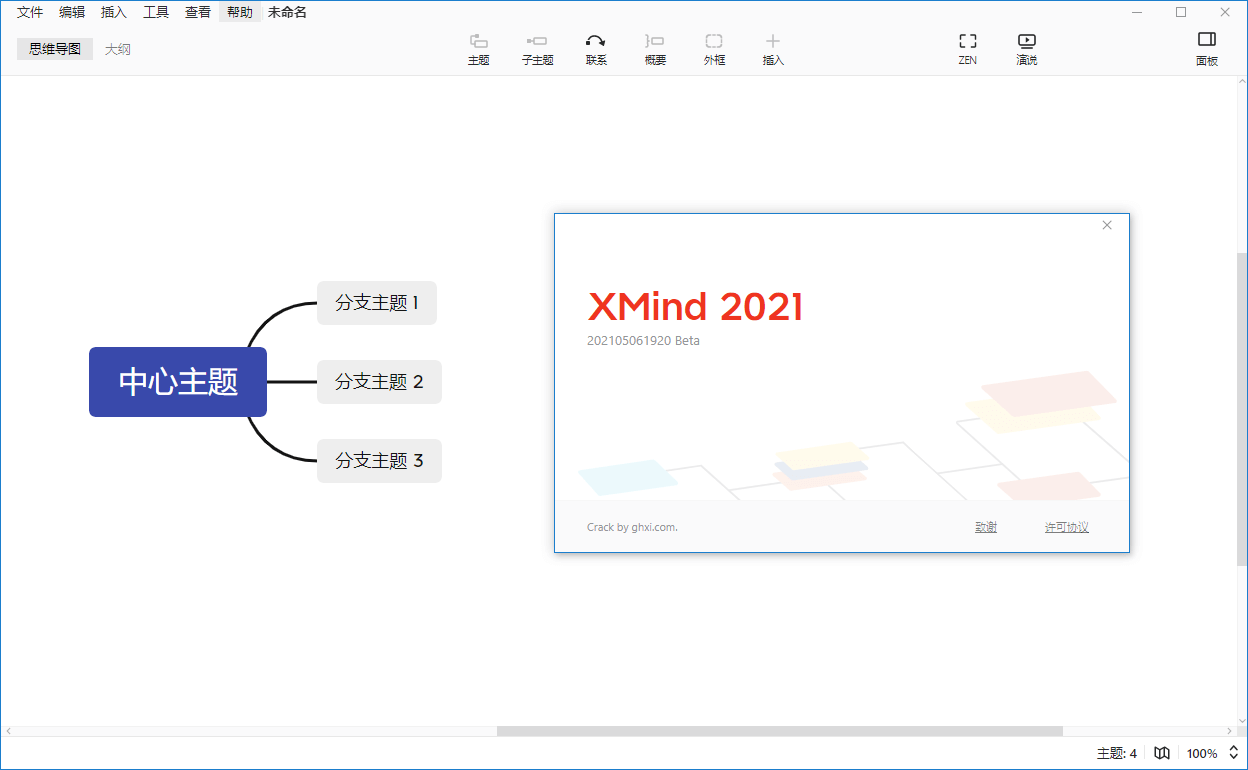The image size is (1248, 770).
Task: Close the XMind 2021 about dialog
Action: (1107, 225)
